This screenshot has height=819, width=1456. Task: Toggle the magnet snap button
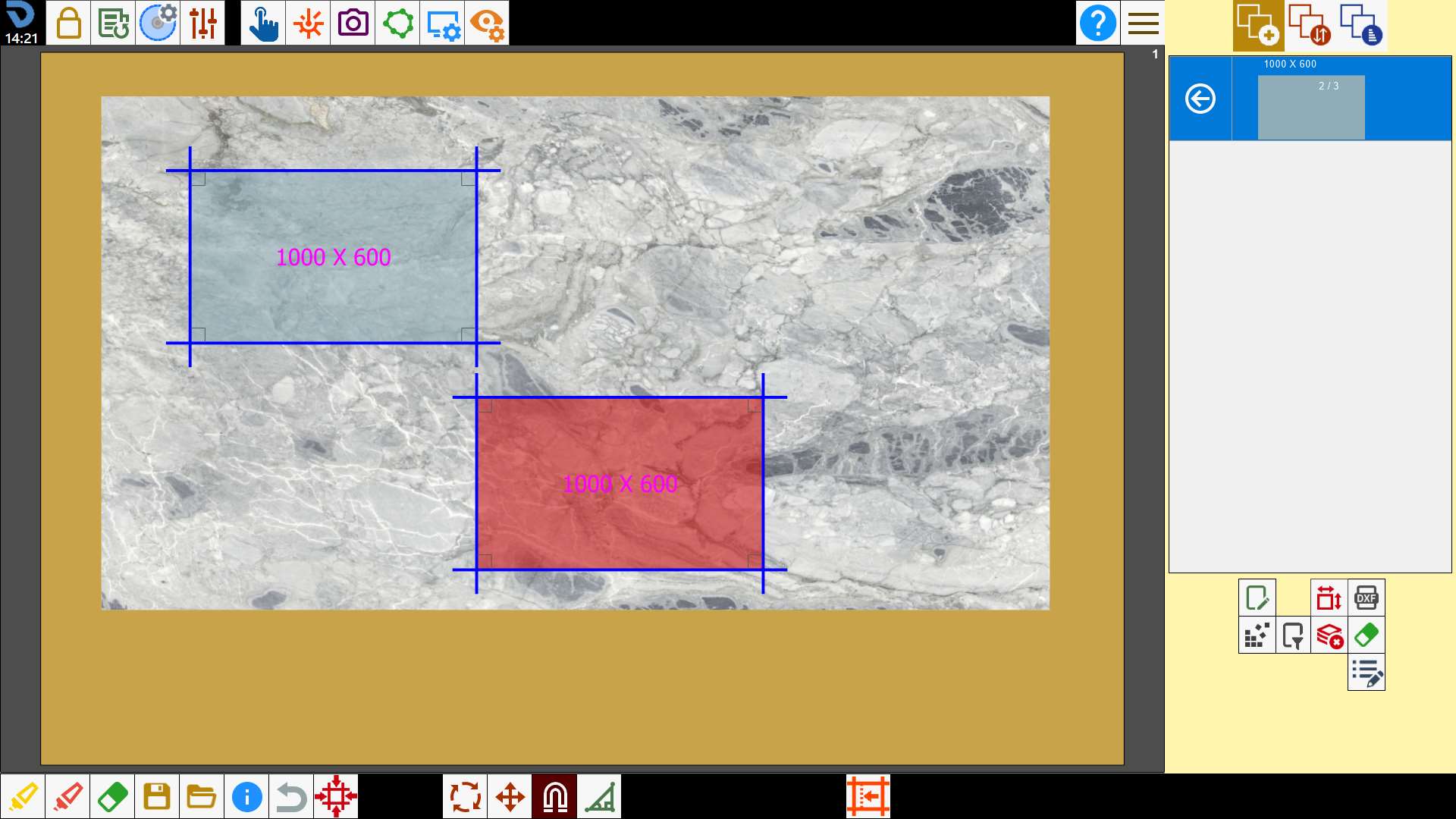pyautogui.click(x=554, y=796)
